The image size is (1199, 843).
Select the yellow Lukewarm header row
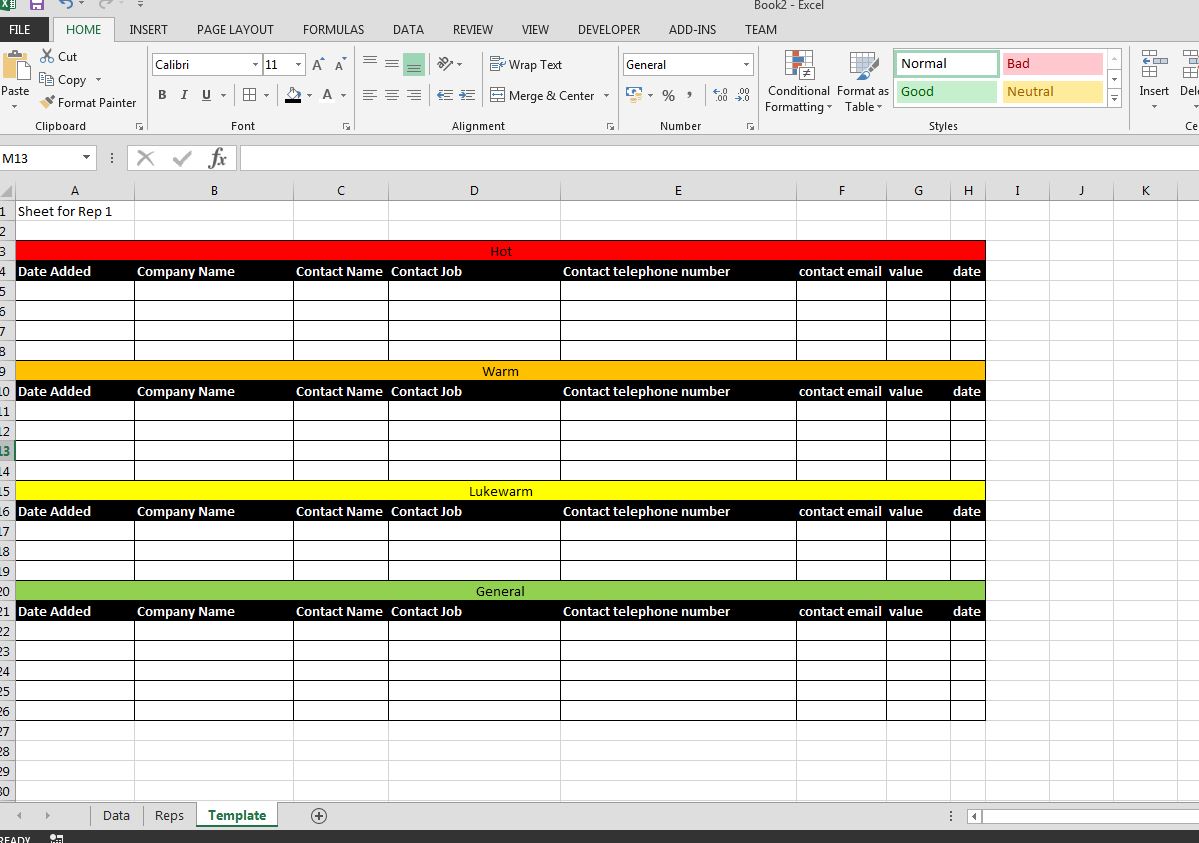pos(500,491)
